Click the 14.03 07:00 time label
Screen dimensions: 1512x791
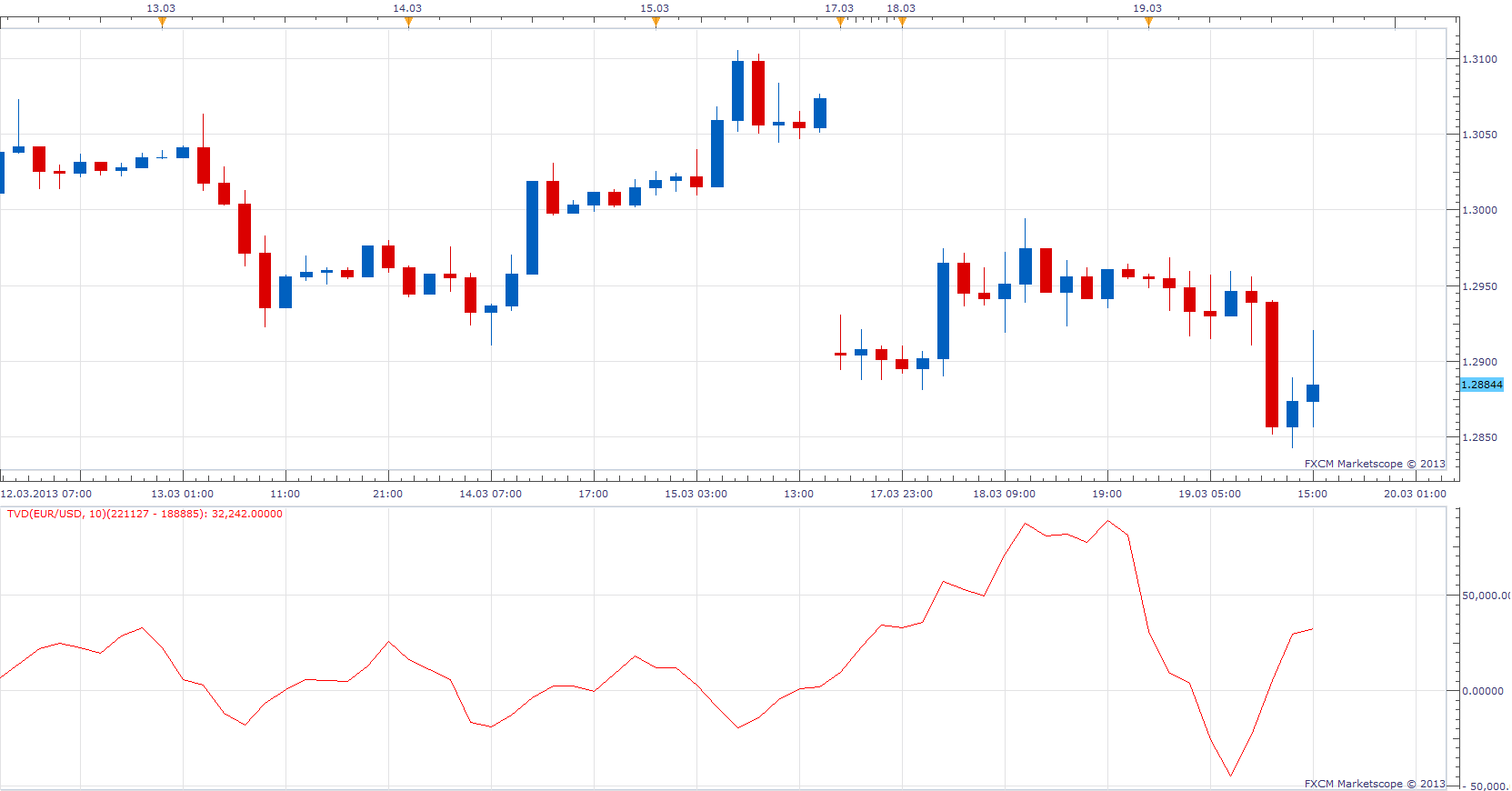coord(490,494)
